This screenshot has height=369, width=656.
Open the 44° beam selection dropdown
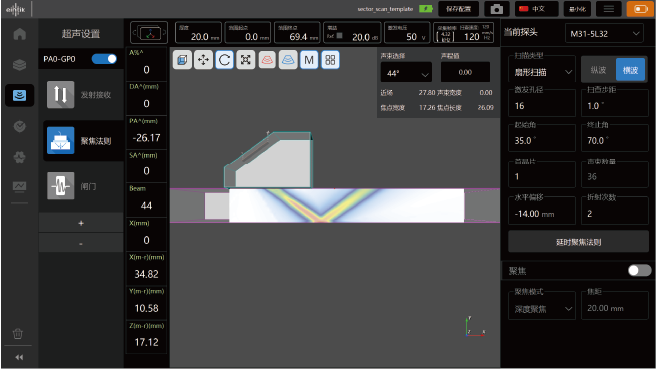coord(406,73)
